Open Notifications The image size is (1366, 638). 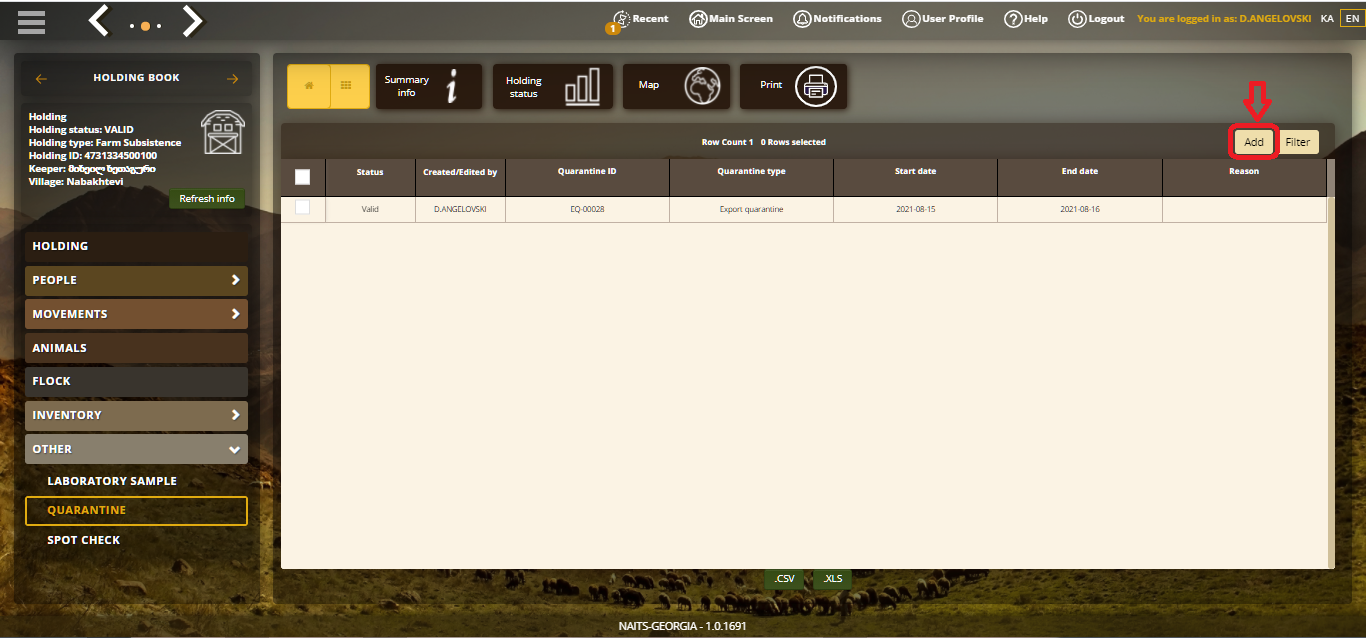click(838, 19)
